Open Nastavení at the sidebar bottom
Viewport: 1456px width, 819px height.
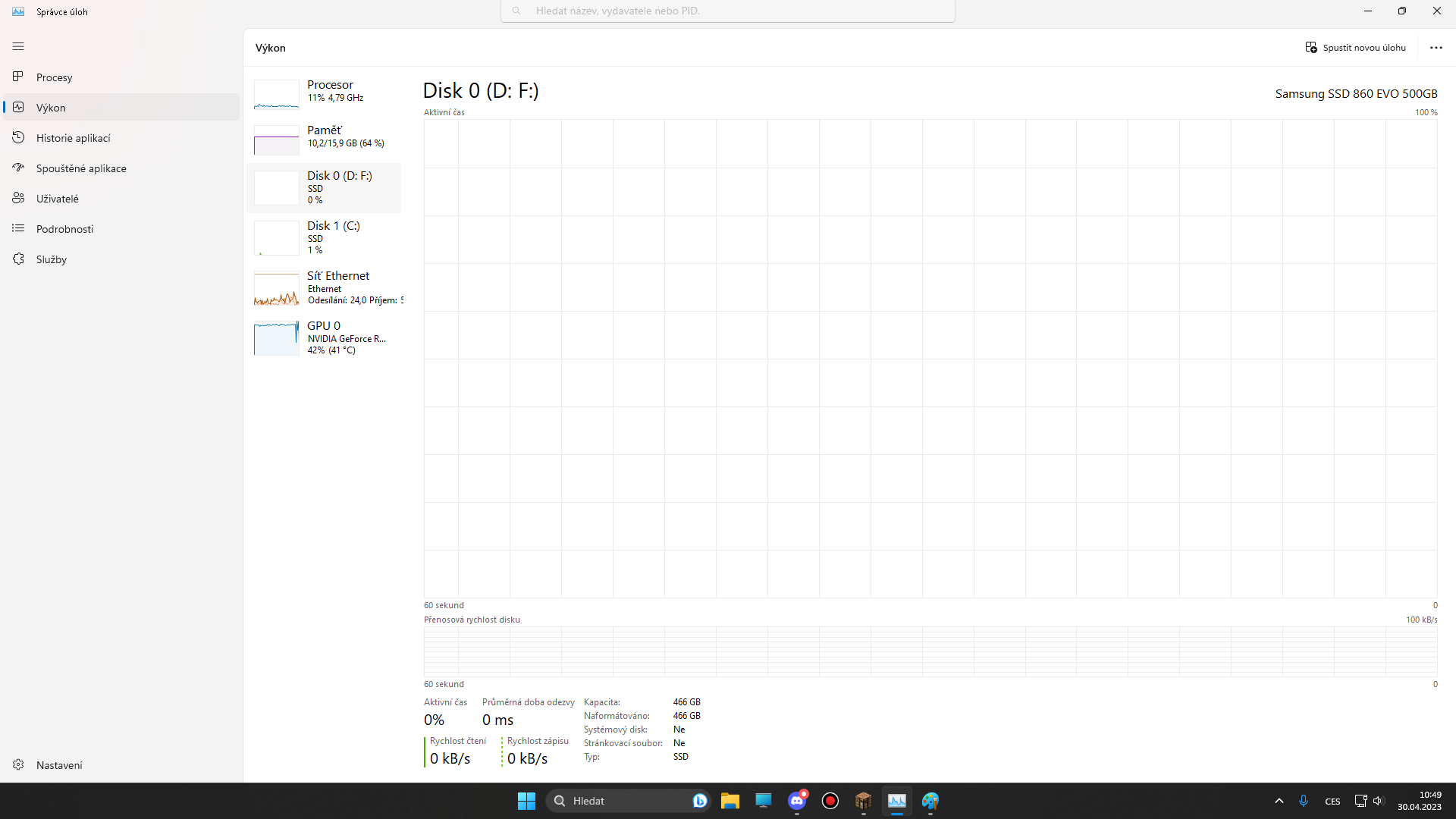point(58,764)
